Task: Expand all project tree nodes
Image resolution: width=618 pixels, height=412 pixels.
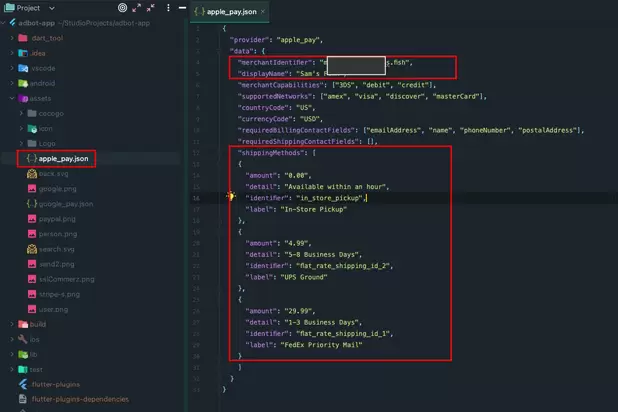Action: click(137, 8)
